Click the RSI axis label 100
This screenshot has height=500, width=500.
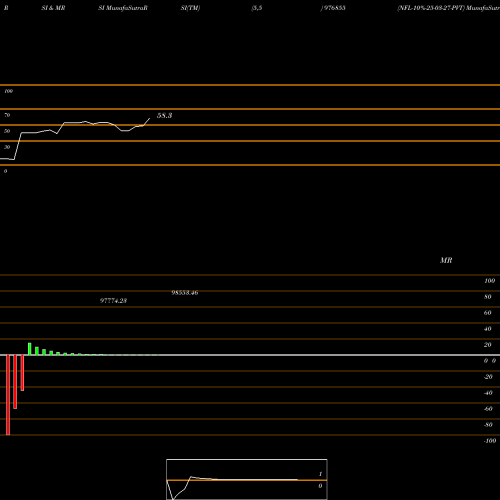(9, 91)
